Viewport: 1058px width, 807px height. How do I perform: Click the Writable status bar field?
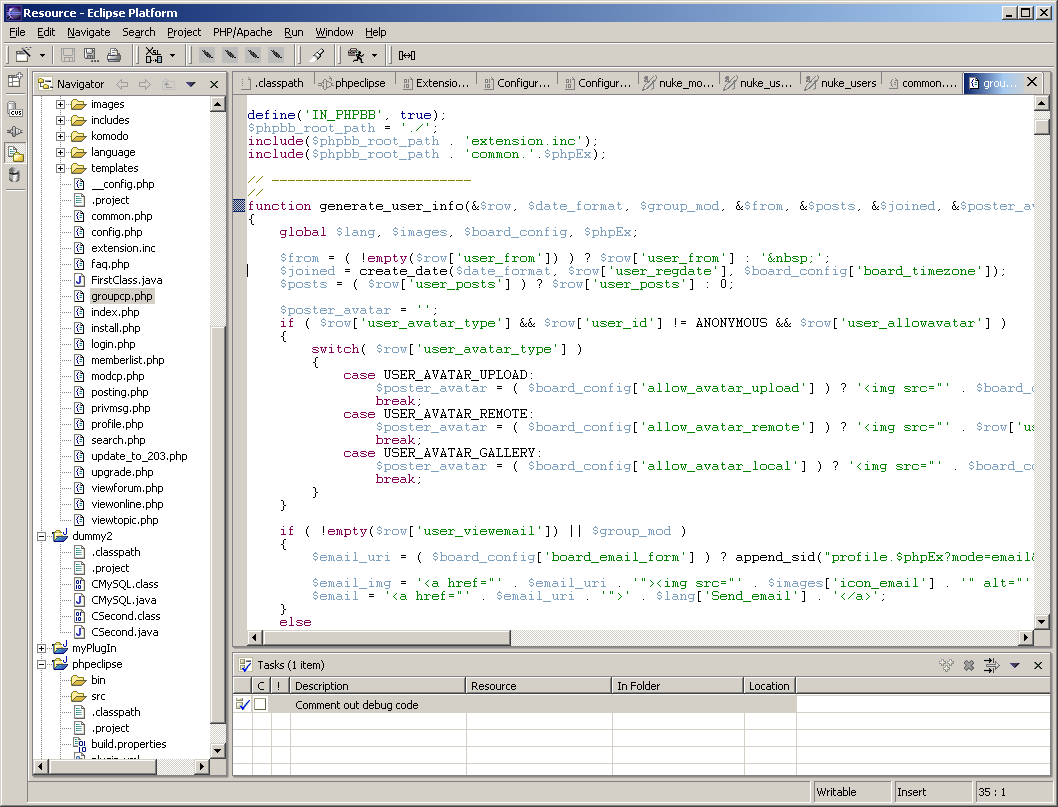[x=851, y=792]
